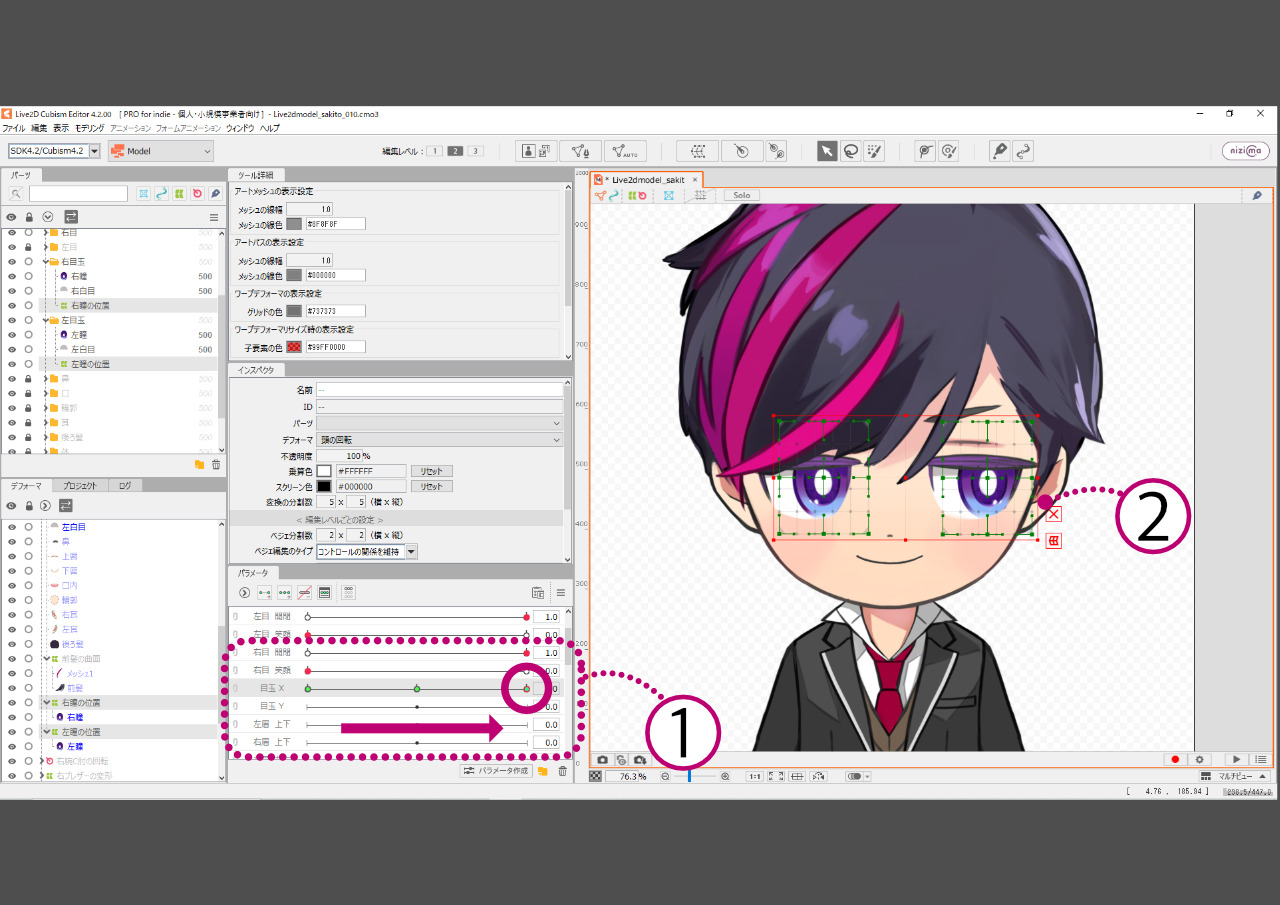Click the parts panel search icon
This screenshot has height=905, width=1280.
(16, 193)
